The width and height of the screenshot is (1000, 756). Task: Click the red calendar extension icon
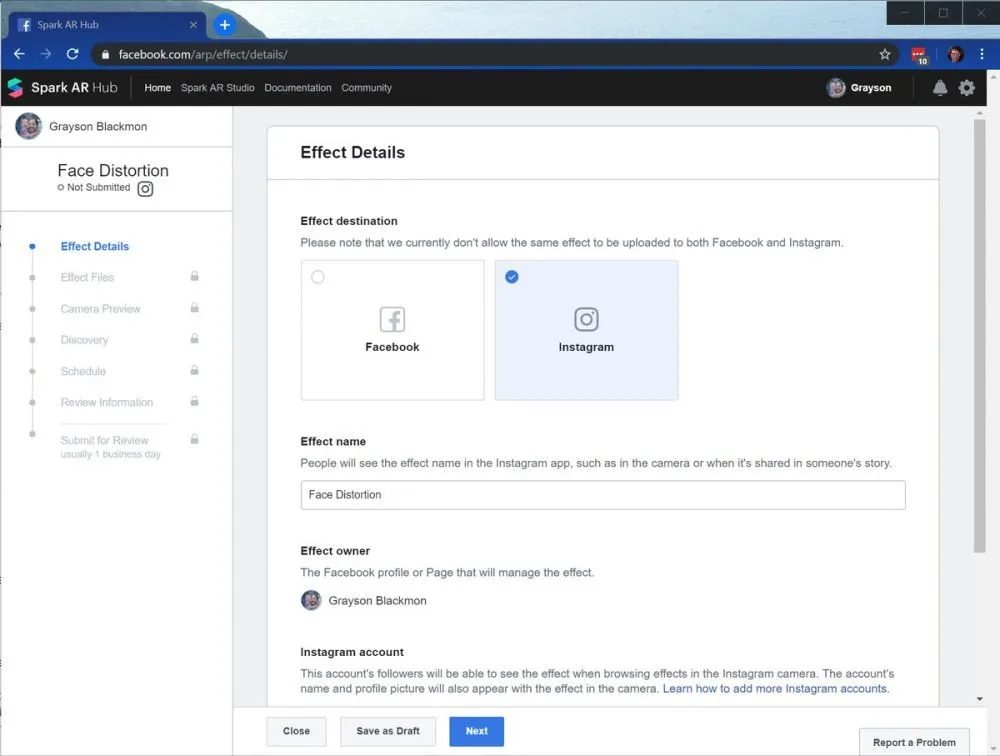[919, 55]
